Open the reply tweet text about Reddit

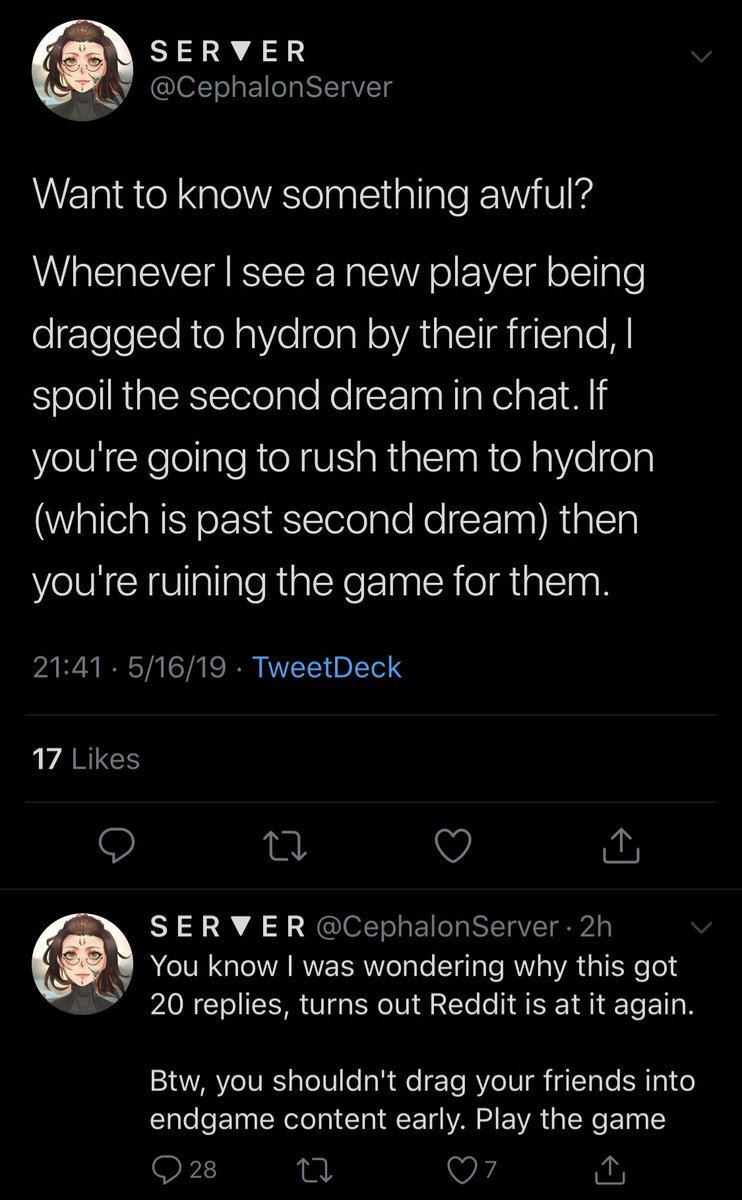[422, 1043]
